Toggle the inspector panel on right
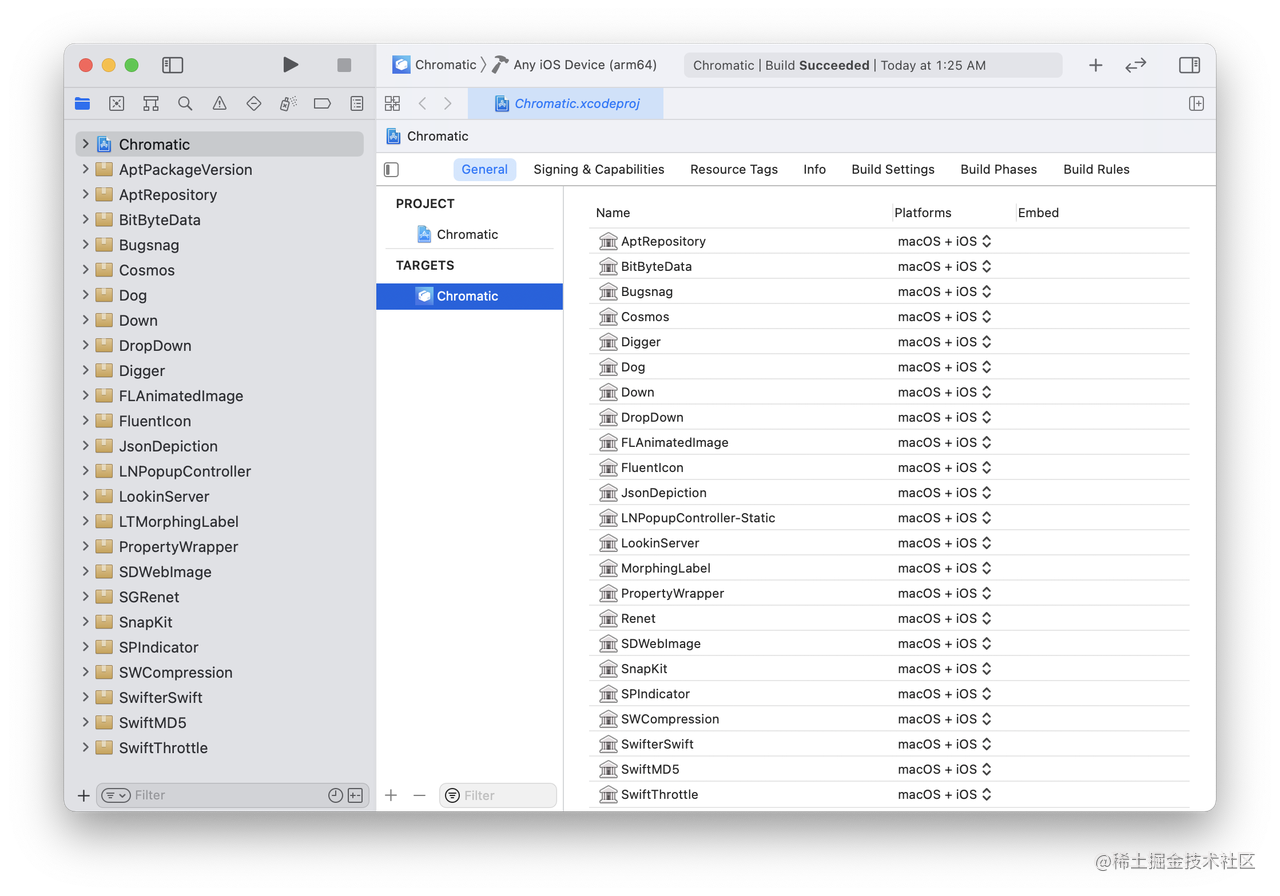The height and width of the screenshot is (896, 1280). (1190, 65)
